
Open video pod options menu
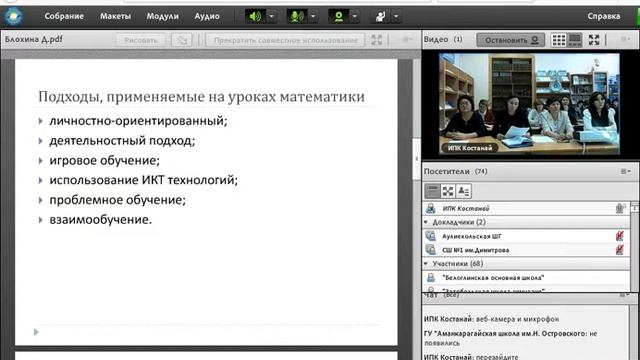point(624,39)
